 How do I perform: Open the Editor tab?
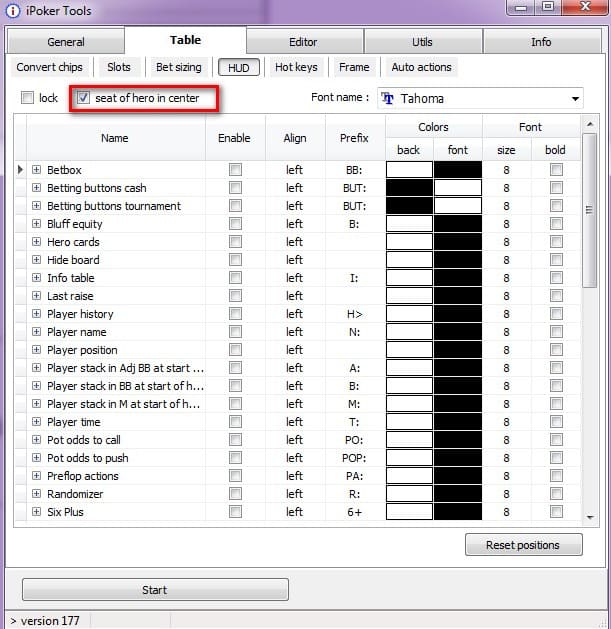[x=305, y=42]
